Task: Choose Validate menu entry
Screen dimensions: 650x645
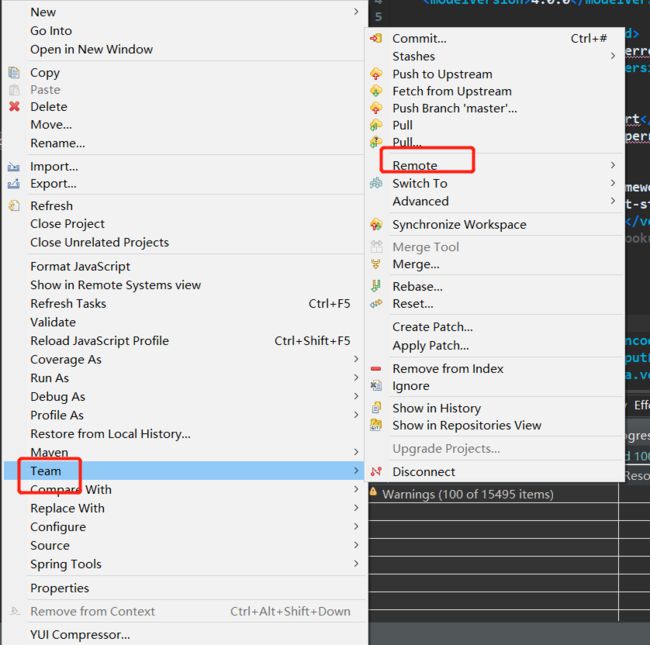Action: 53,322
